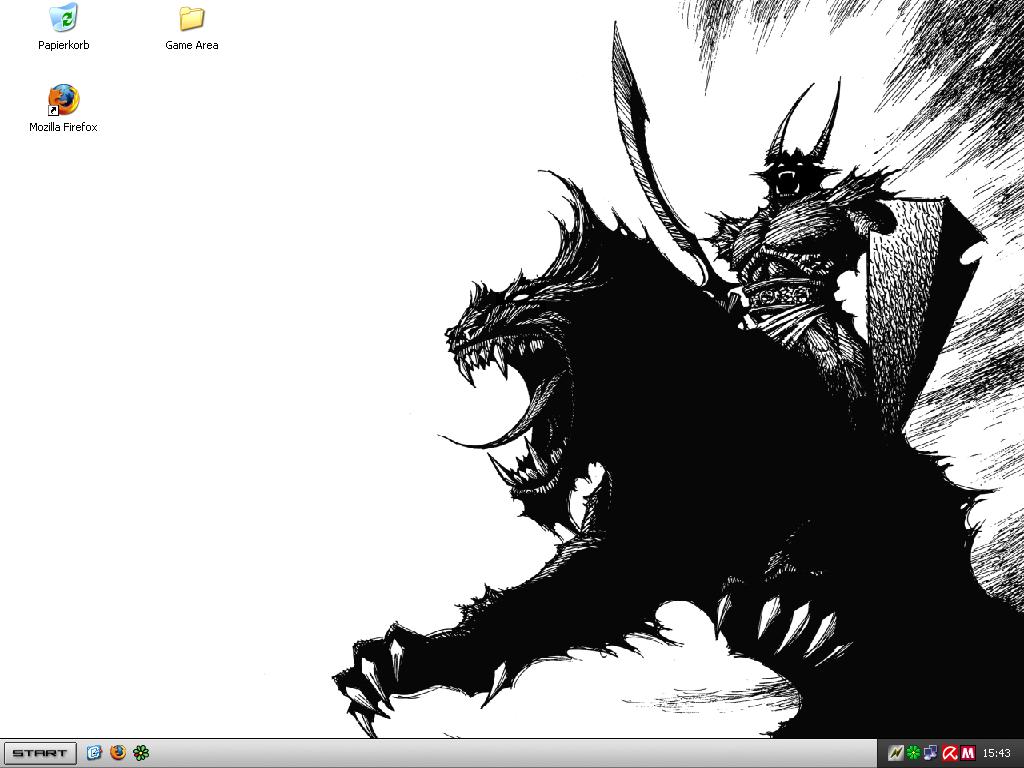1024x768 pixels.
Task: Click the network connection monitors tray icon
Action: click(931, 753)
